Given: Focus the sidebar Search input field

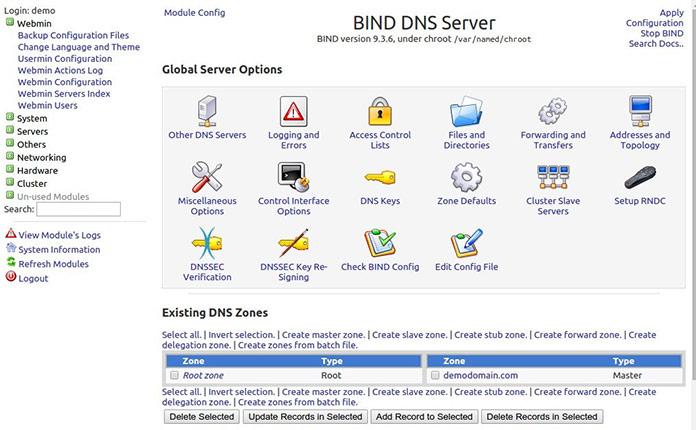Looking at the screenshot, I should pos(78,209).
